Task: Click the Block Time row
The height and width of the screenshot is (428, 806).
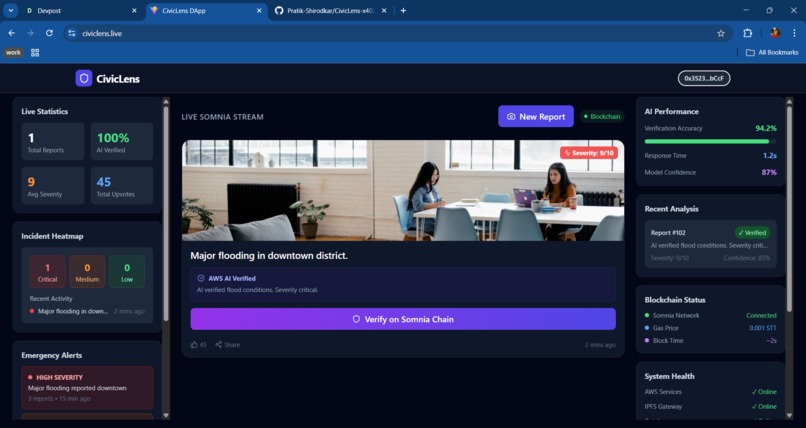Action: (710, 340)
